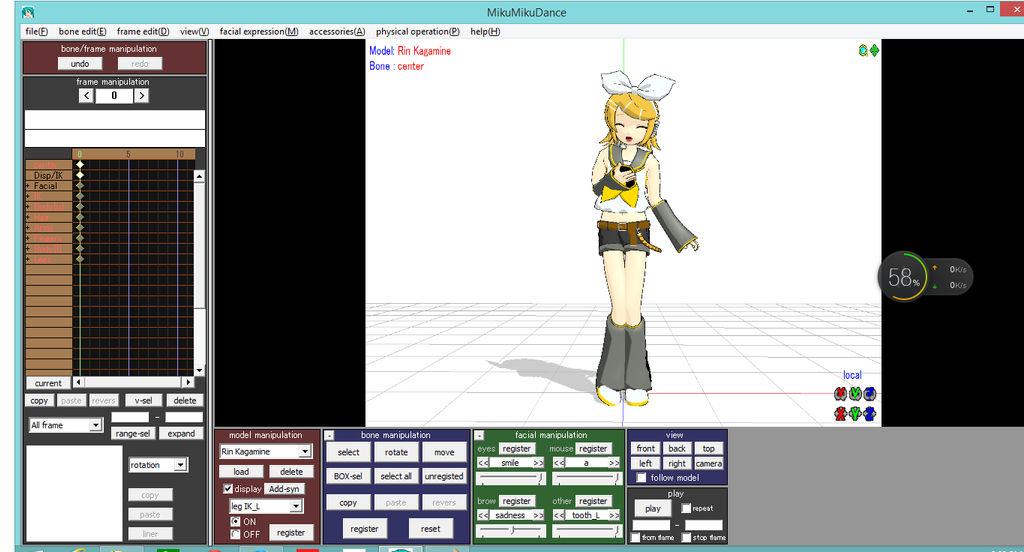The height and width of the screenshot is (552, 1024).
Task: Click the play button
Action: (x=653, y=508)
